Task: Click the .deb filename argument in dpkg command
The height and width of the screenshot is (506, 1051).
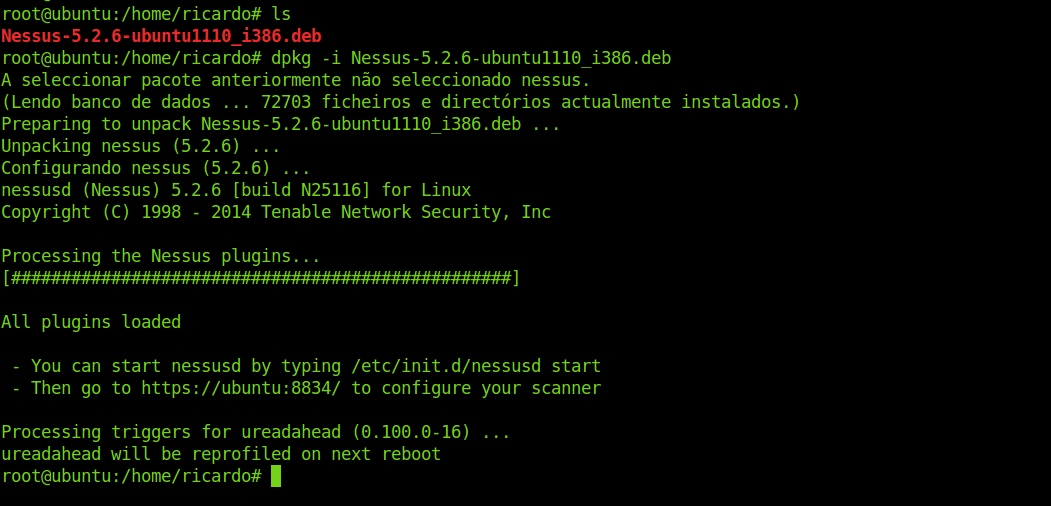Action: click(x=511, y=58)
